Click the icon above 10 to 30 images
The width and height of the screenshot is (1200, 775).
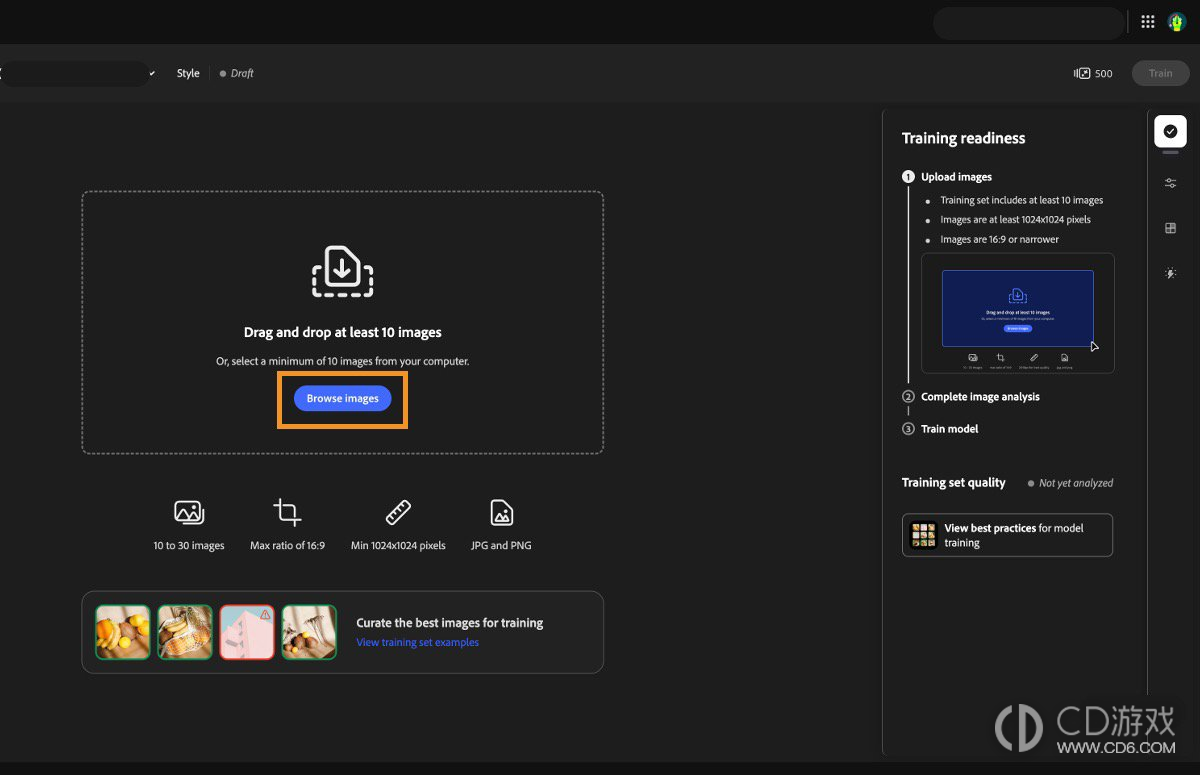click(x=189, y=513)
